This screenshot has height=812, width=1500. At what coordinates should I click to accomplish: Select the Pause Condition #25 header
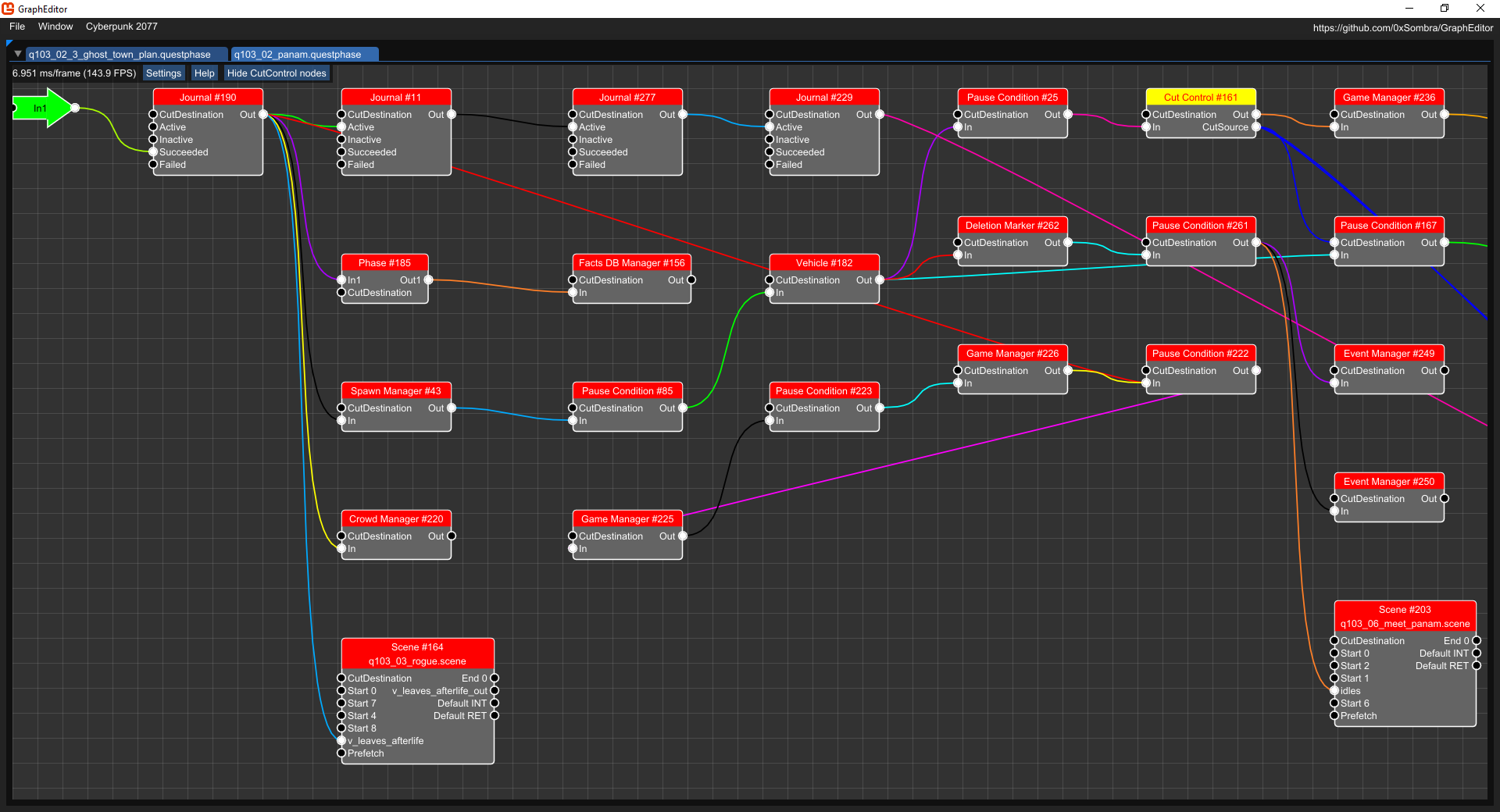1012,98
